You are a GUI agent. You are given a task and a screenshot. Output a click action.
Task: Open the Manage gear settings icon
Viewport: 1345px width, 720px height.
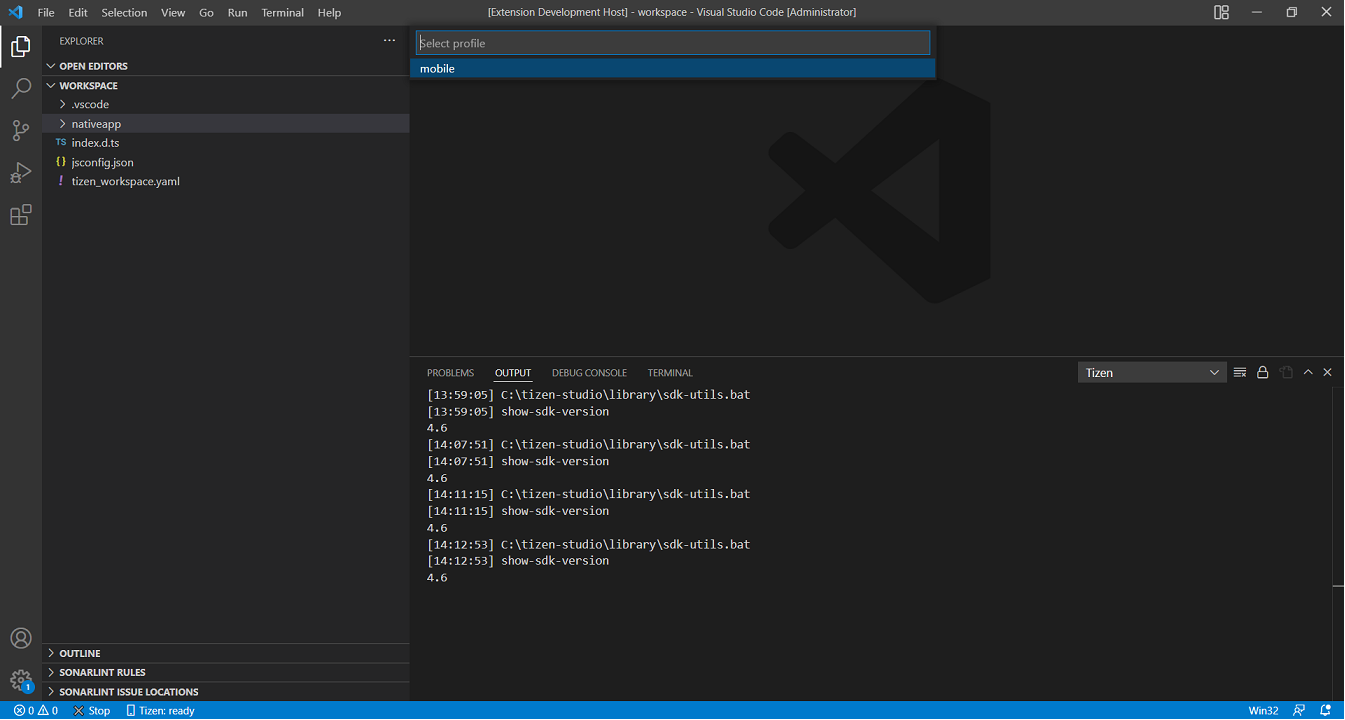point(21,681)
